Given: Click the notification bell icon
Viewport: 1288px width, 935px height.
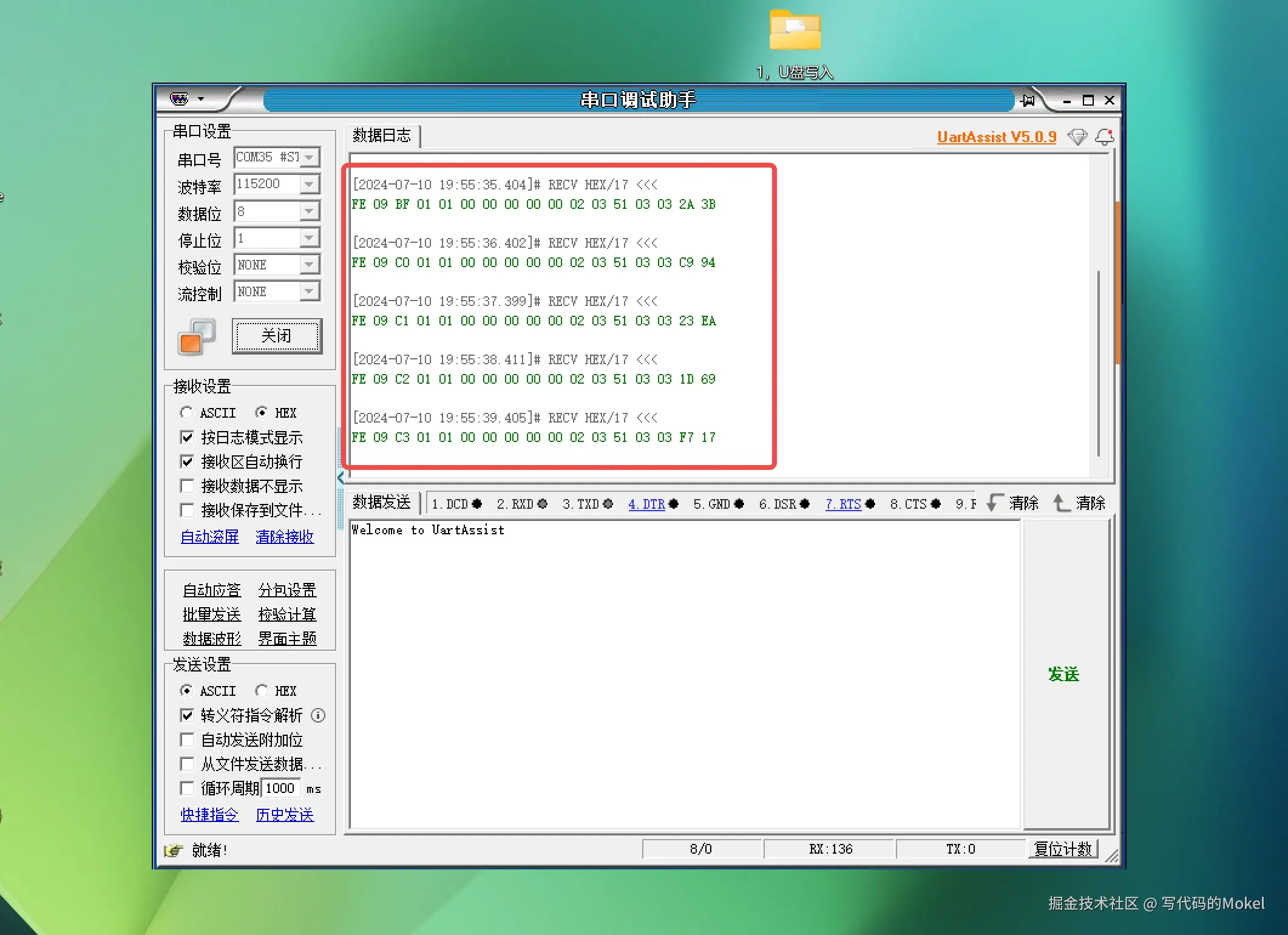Looking at the screenshot, I should click(1104, 137).
